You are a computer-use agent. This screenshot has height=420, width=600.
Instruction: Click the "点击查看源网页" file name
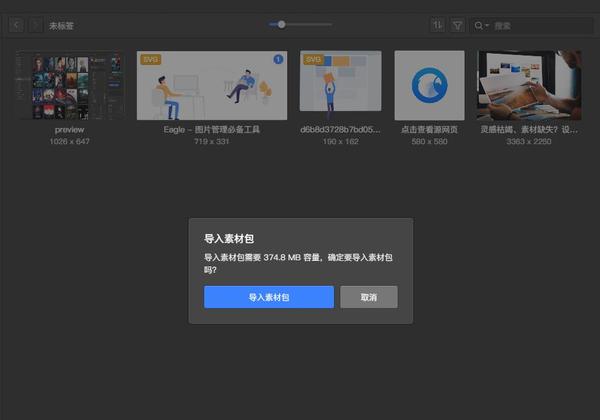(x=429, y=130)
